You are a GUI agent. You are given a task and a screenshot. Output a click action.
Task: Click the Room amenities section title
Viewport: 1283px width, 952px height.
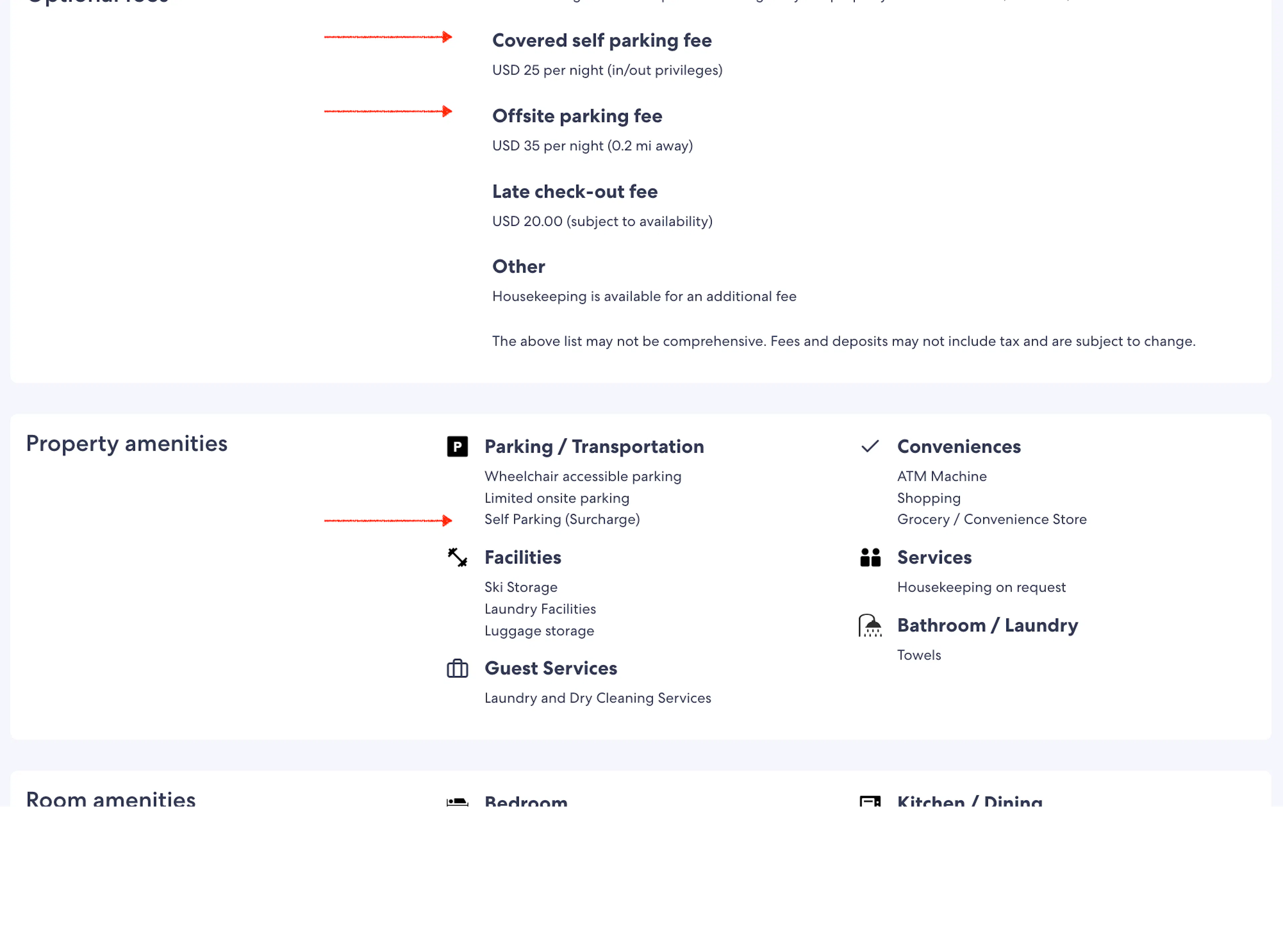tap(111, 799)
